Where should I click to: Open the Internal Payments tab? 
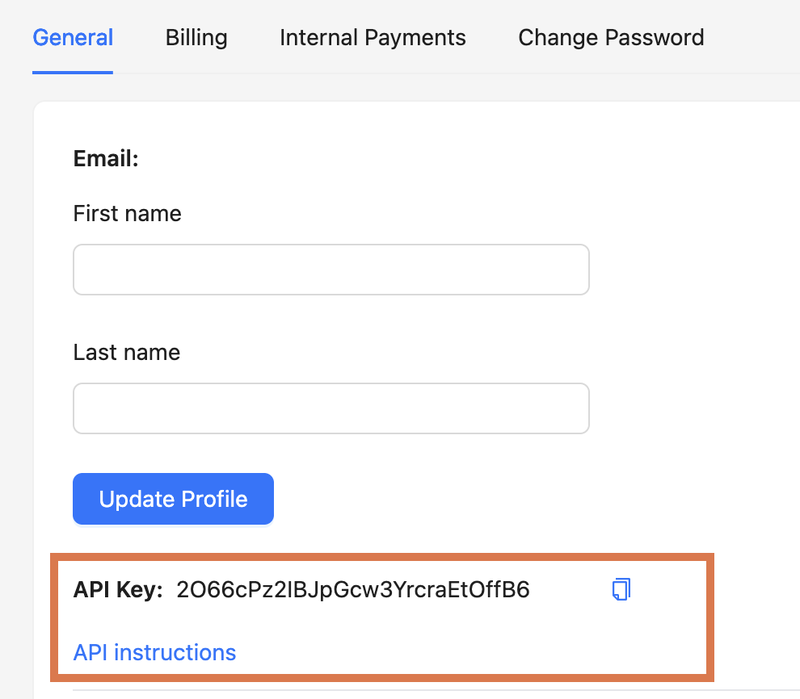click(372, 38)
